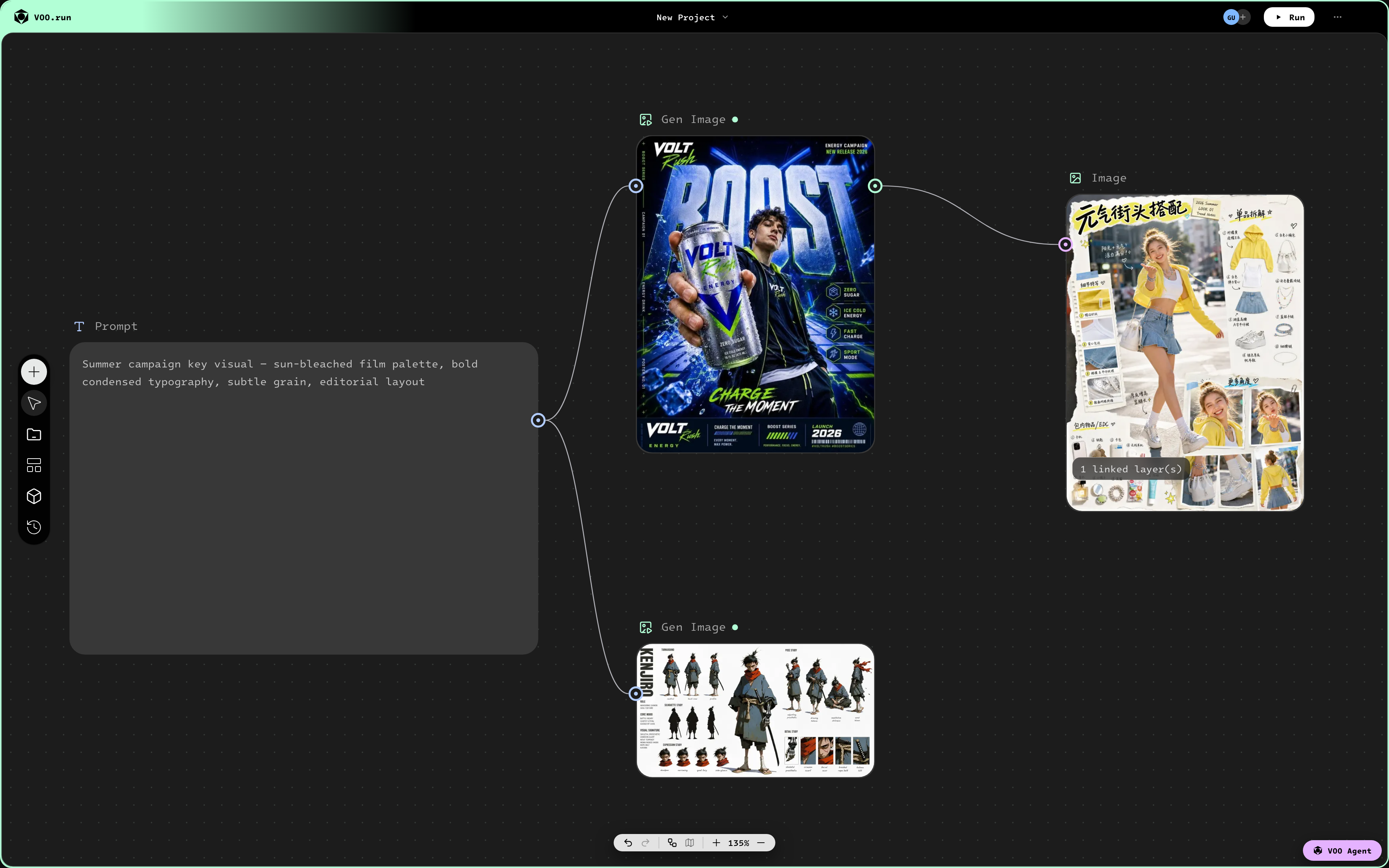The width and height of the screenshot is (1389, 868).
Task: Add a collaborator with the plus avatar
Action: [x=1243, y=17]
